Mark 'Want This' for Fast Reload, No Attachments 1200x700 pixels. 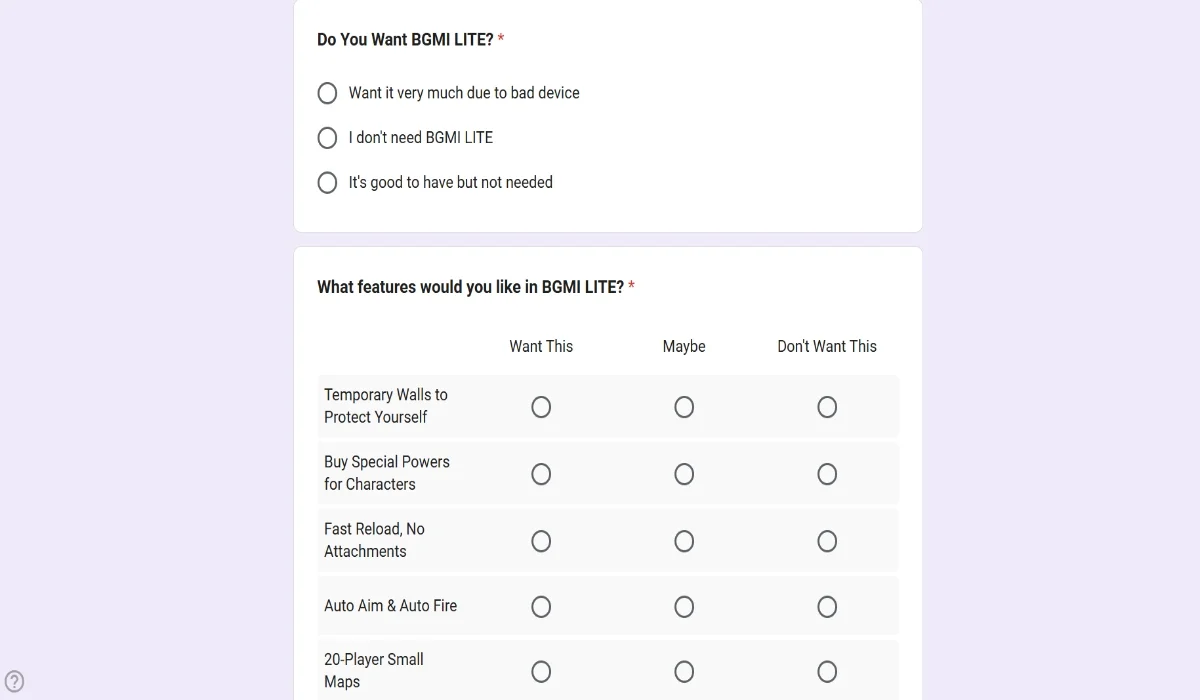[x=541, y=541]
